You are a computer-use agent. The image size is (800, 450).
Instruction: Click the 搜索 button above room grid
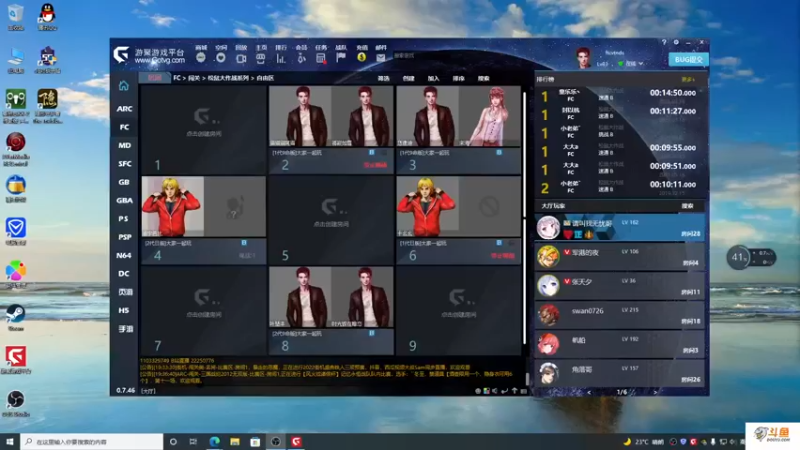point(483,79)
